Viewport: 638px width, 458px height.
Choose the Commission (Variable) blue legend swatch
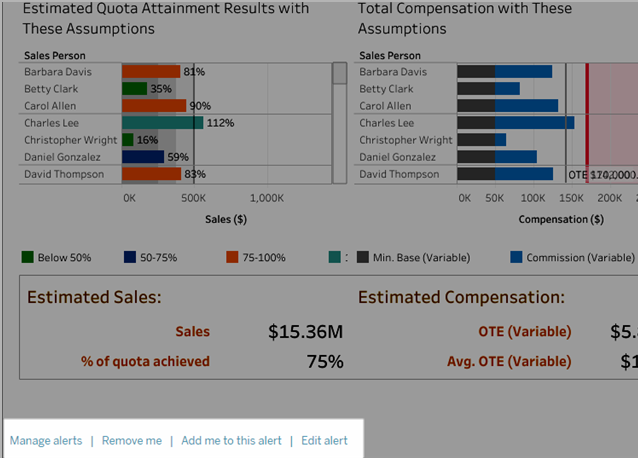516,257
